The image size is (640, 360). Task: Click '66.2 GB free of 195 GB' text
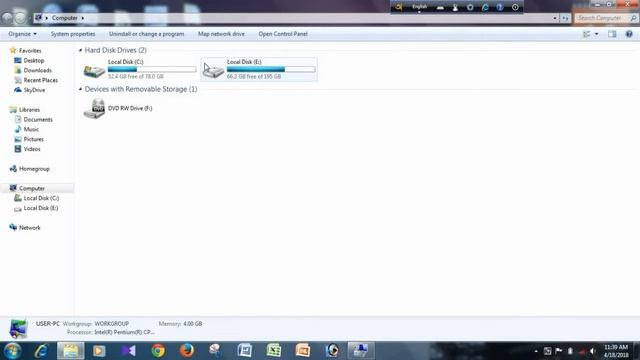254,76
